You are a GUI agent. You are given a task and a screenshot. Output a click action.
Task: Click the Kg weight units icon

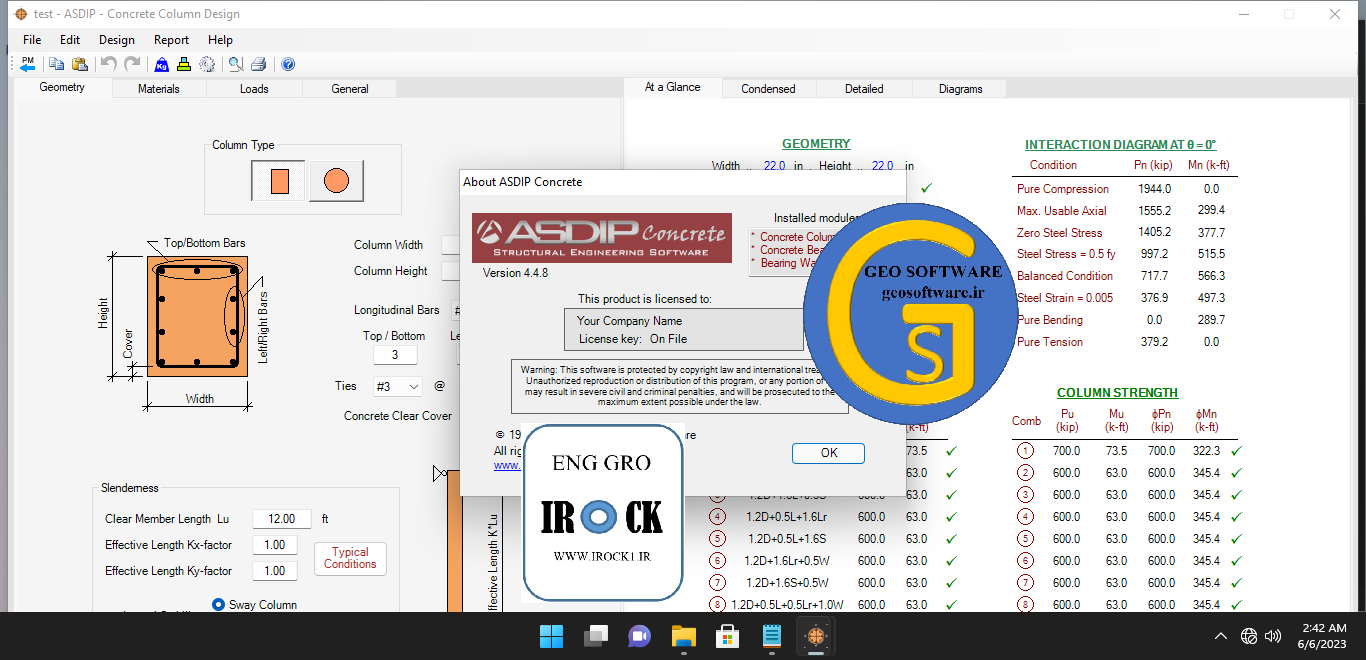[x=162, y=64]
